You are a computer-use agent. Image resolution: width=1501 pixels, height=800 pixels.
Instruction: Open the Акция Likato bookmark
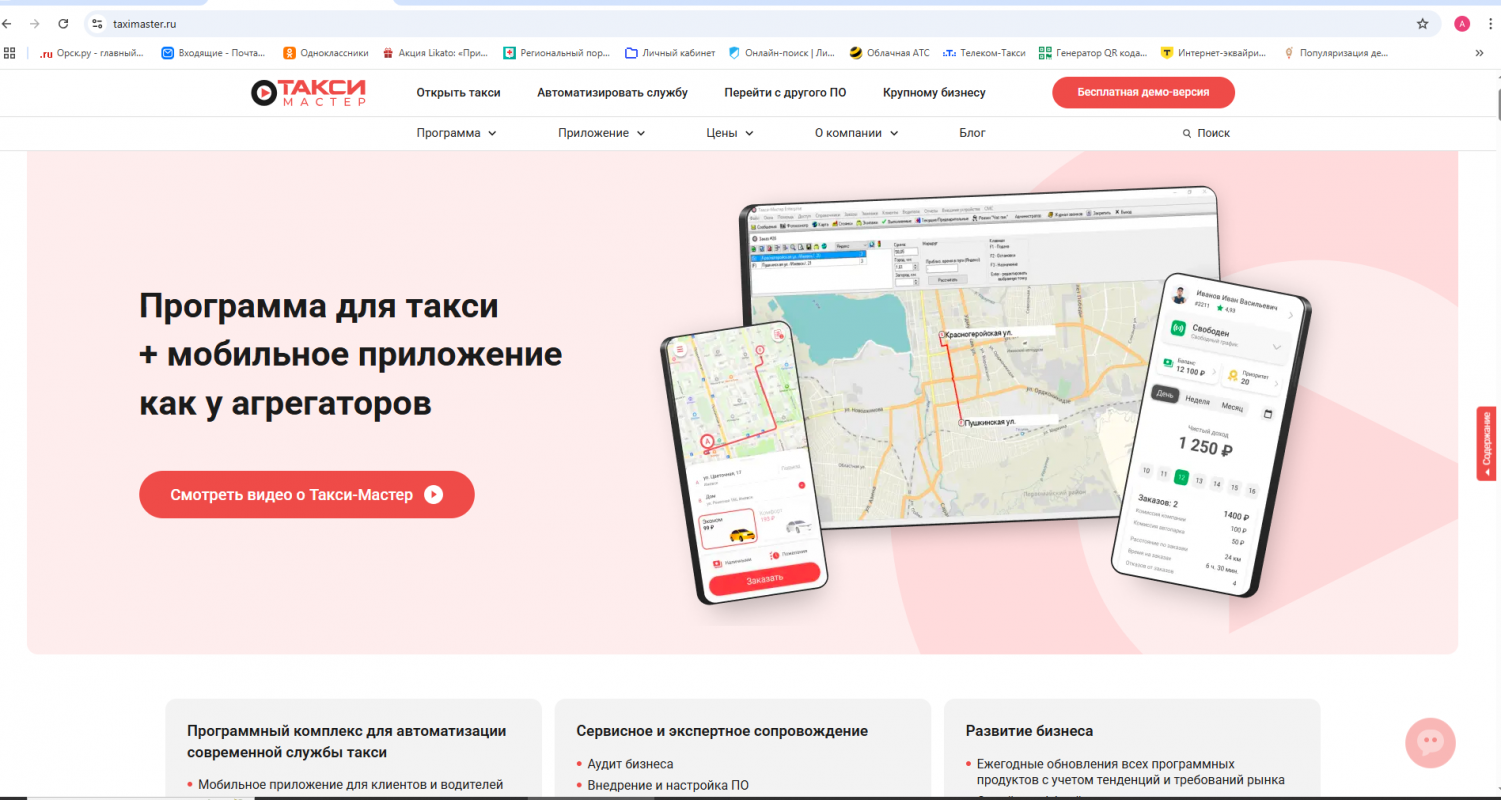click(x=435, y=53)
